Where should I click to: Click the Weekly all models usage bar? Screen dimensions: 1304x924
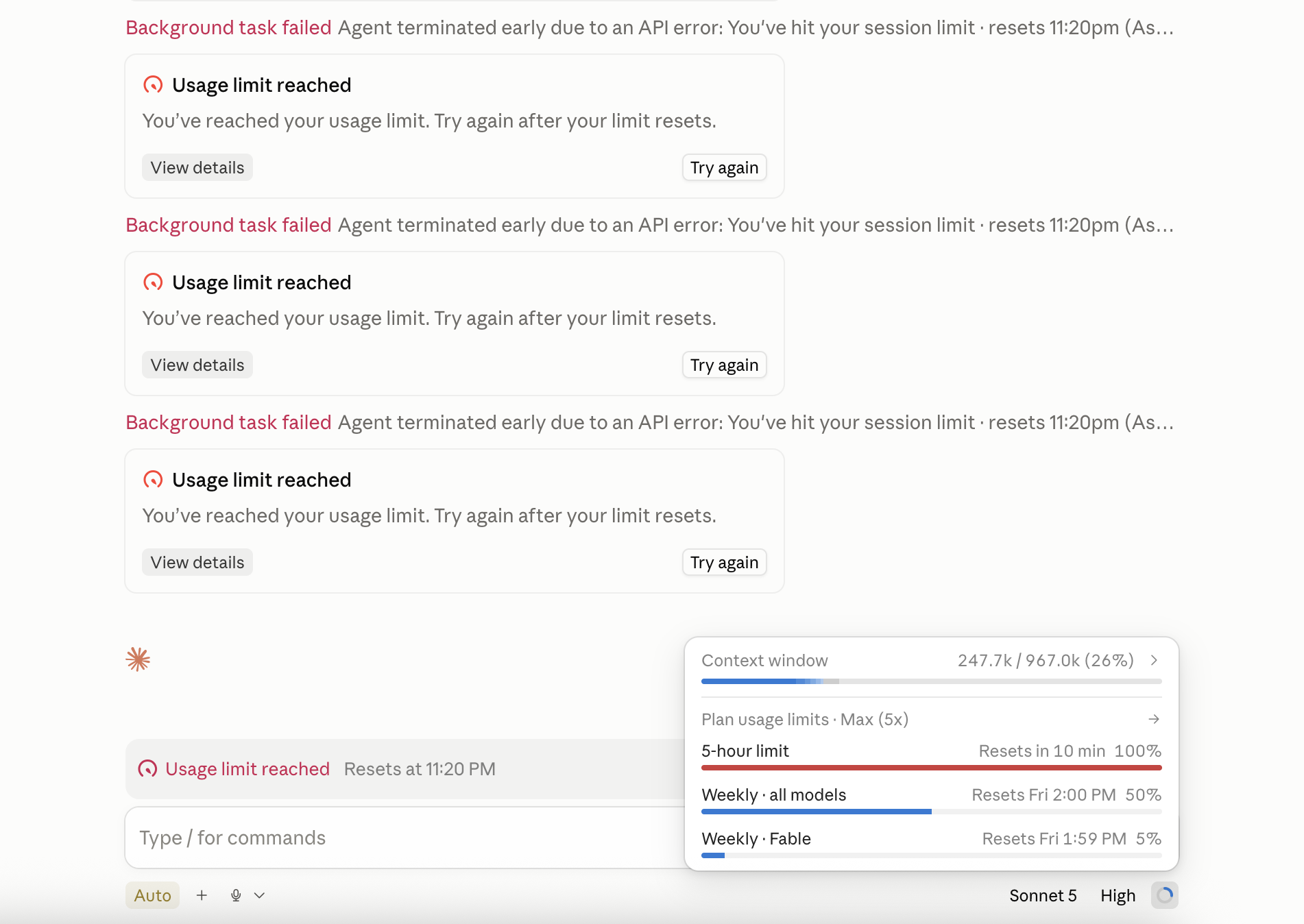coord(932,812)
